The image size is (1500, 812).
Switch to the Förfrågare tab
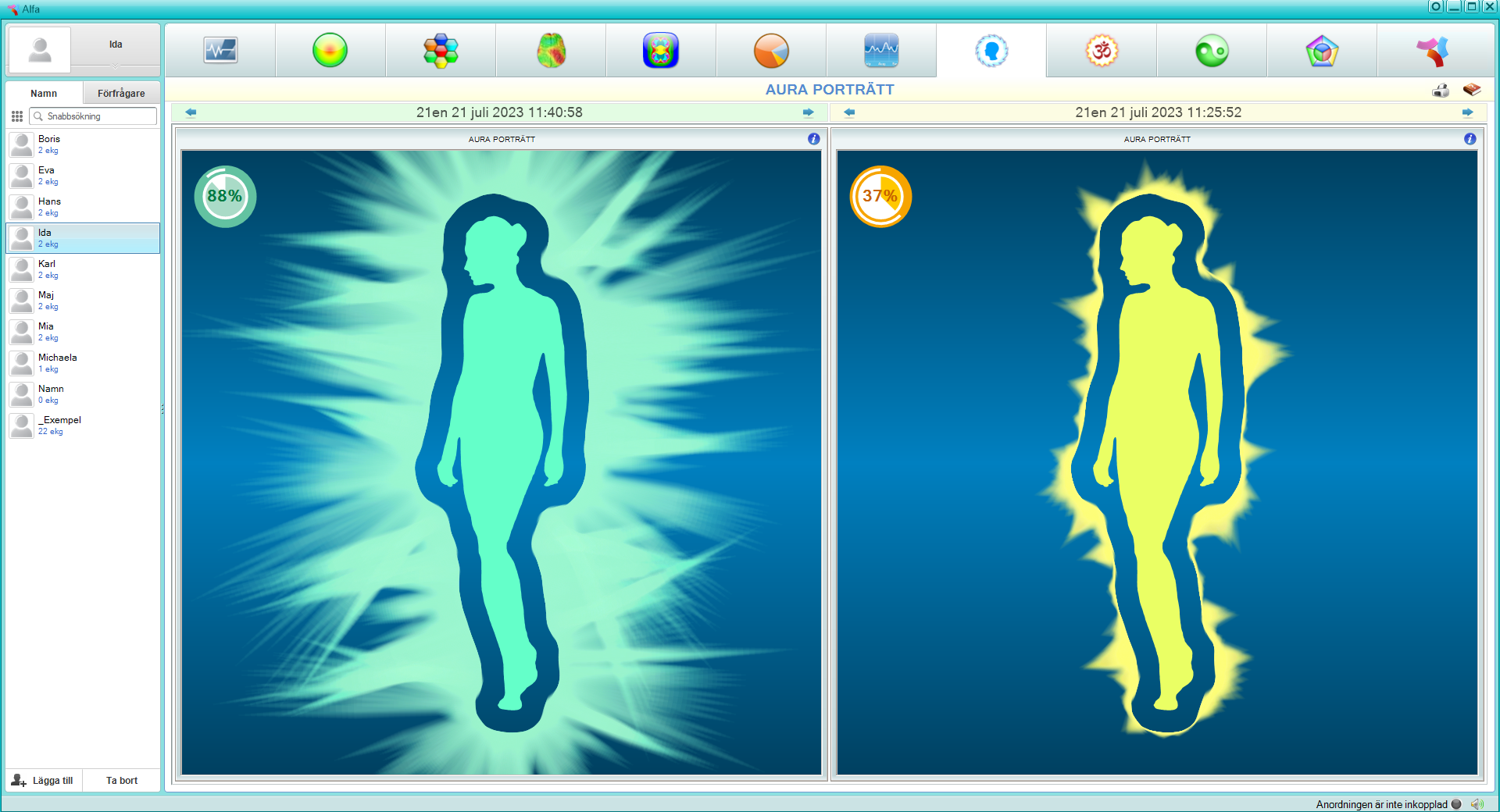(x=121, y=93)
